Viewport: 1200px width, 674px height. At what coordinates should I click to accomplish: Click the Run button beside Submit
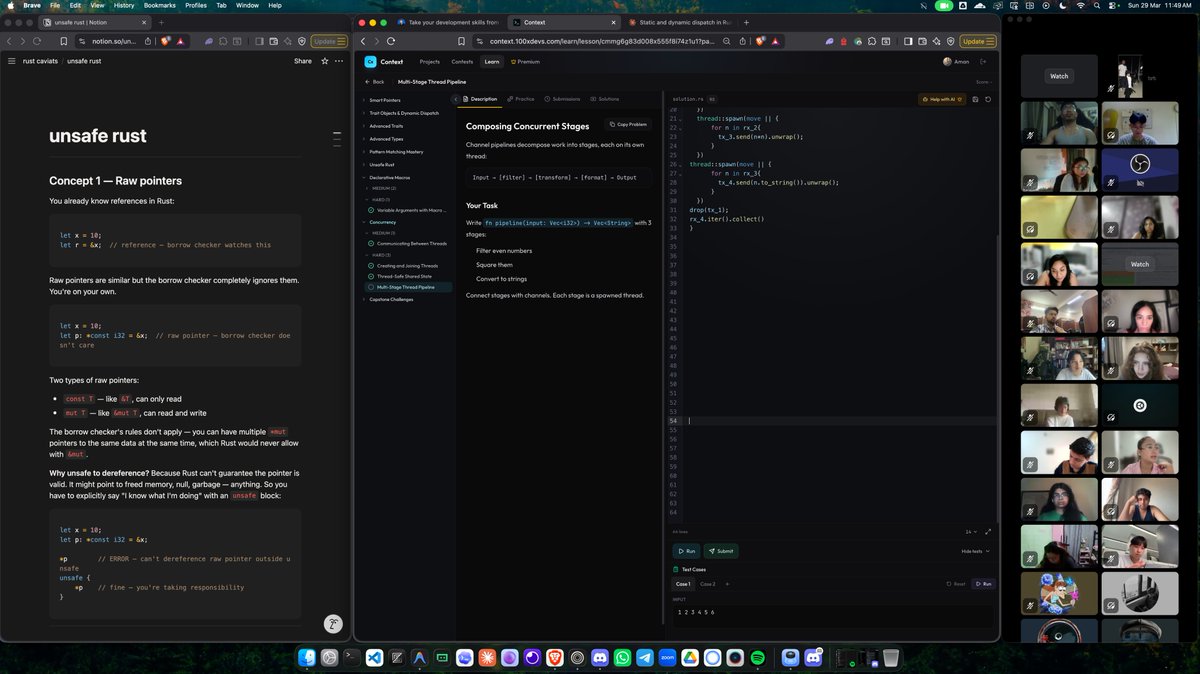pyautogui.click(x=687, y=551)
